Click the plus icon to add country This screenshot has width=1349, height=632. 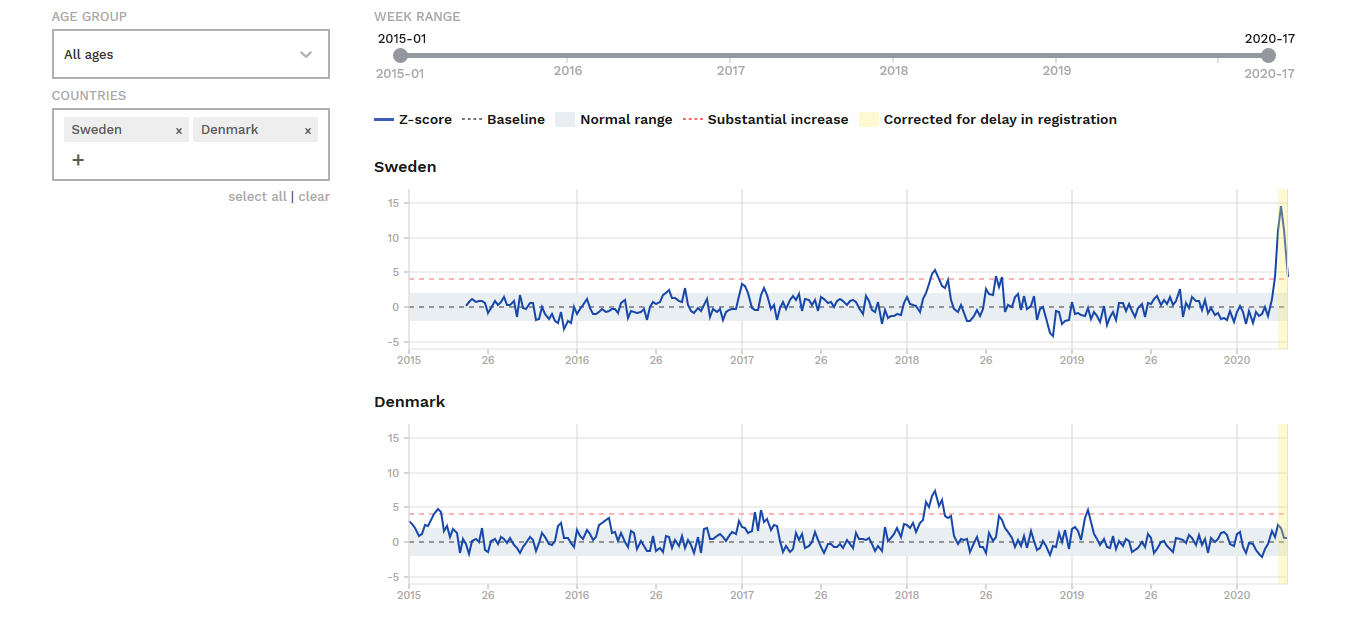tap(78, 160)
